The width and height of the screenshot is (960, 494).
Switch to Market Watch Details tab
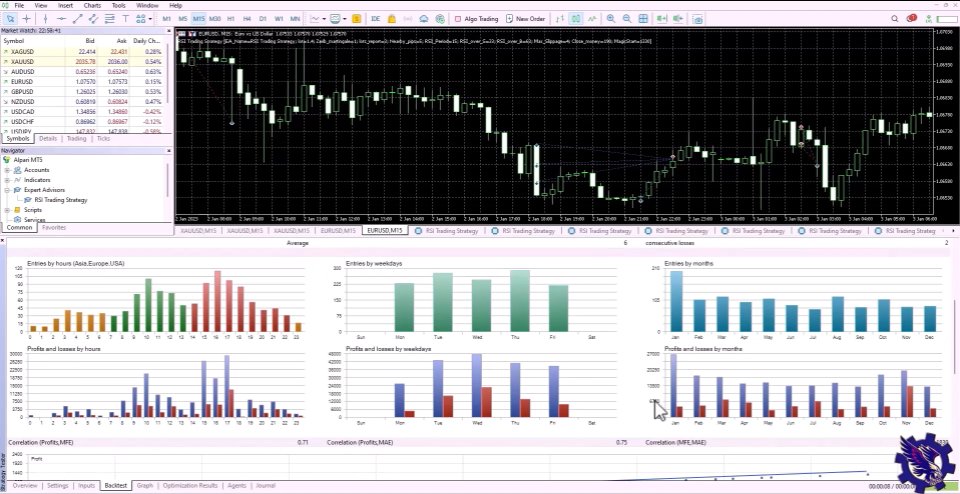[48, 139]
